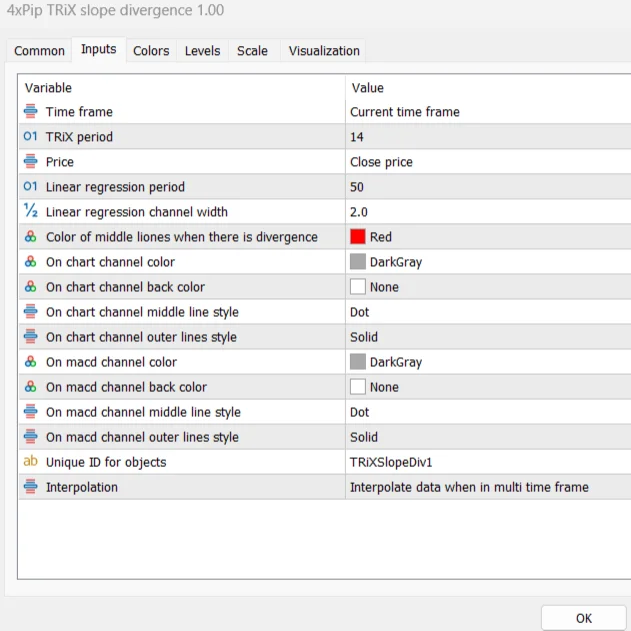
Task: Click the Linear regression channel width fraction icon
Action: (30, 211)
